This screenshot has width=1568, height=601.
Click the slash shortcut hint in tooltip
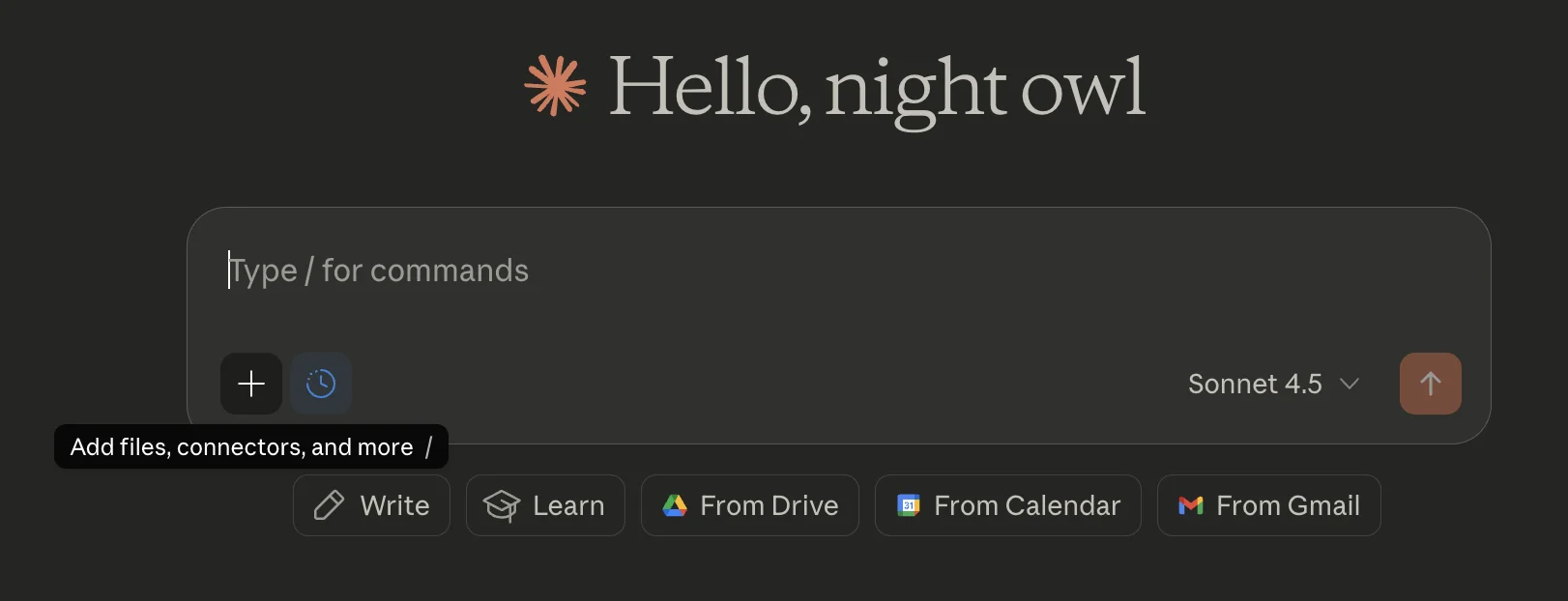click(428, 447)
